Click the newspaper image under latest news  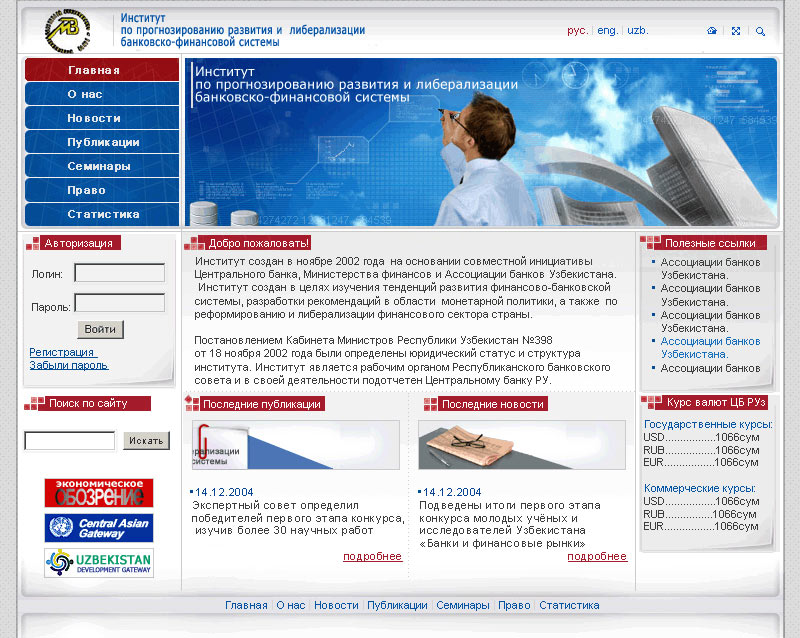click(x=523, y=445)
